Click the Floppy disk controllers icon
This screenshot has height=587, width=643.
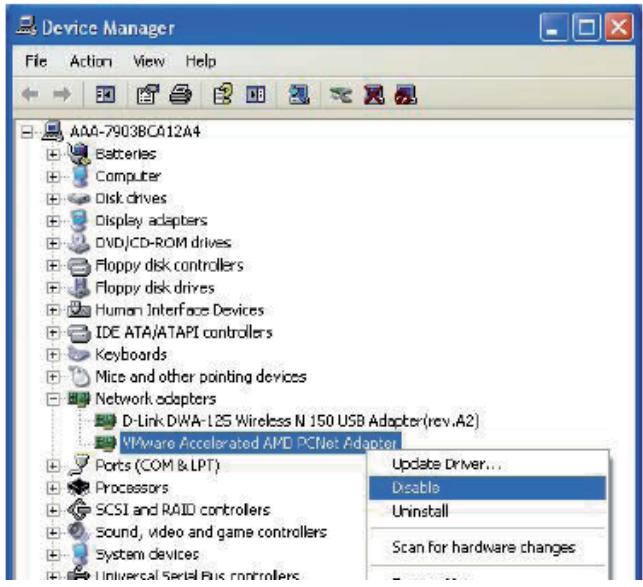79,266
